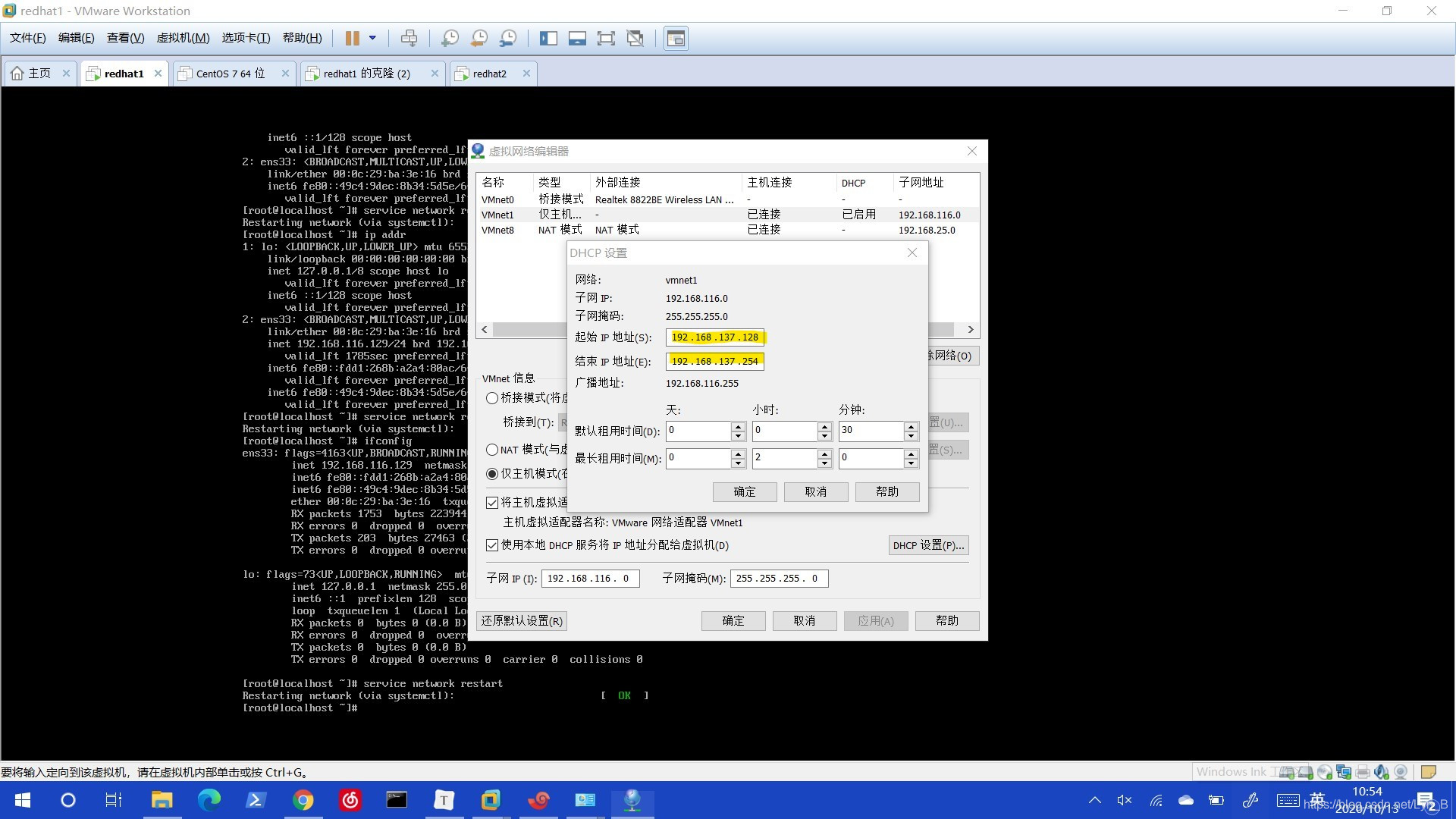
Task: Select the NAT mode radio button
Action: 492,450
